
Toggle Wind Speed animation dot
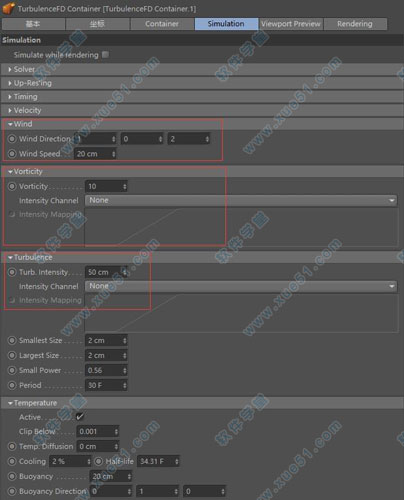(12, 154)
